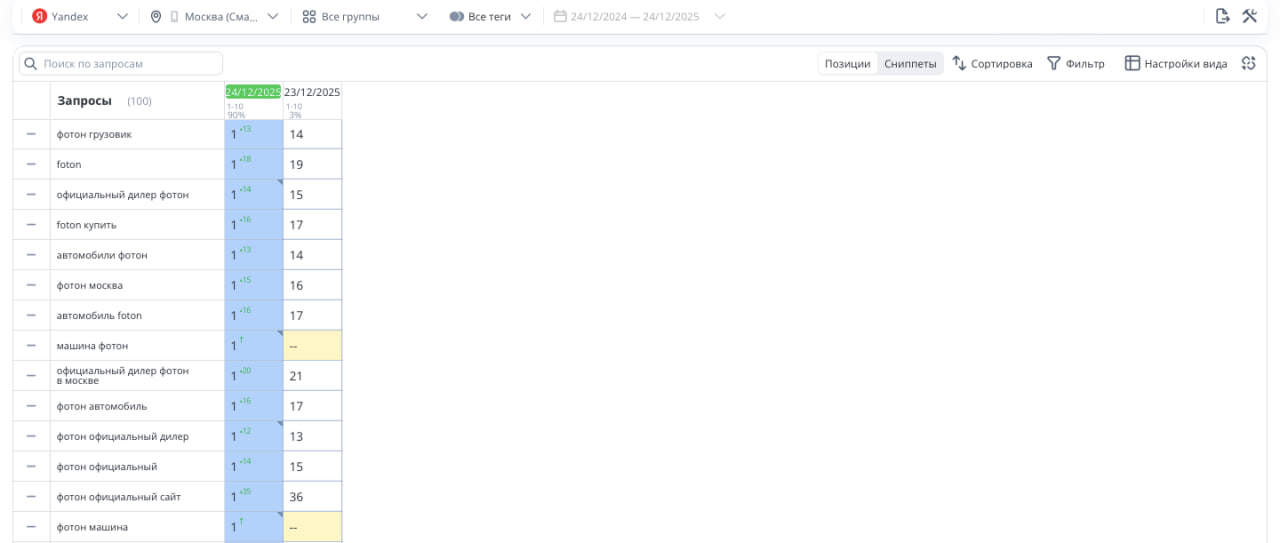Open the date range dropdown
The image size is (1280, 543).
point(720,17)
